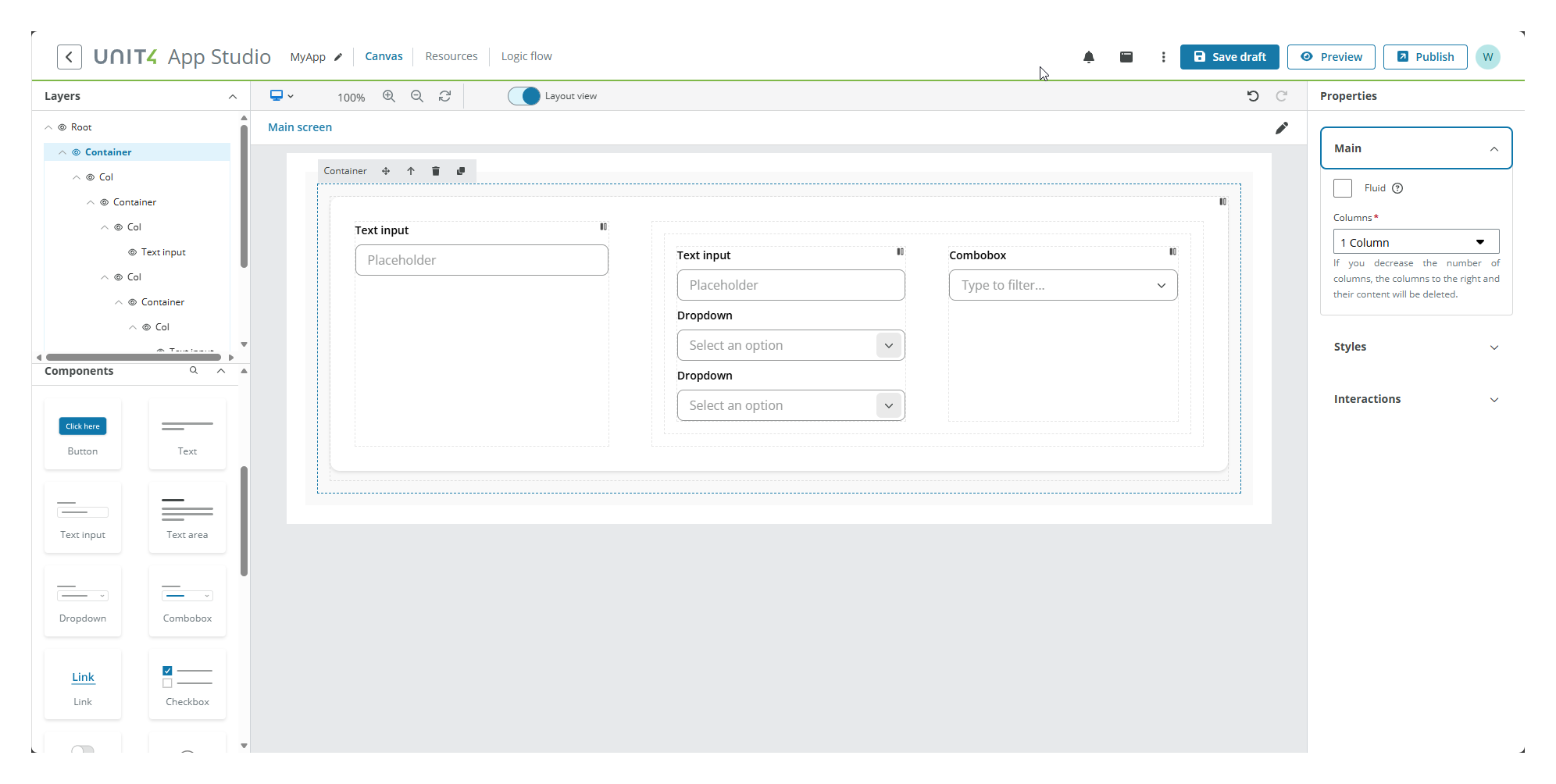Click the middle Text input Placeholder field
The width and height of the screenshot is (1556, 784).
(790, 285)
